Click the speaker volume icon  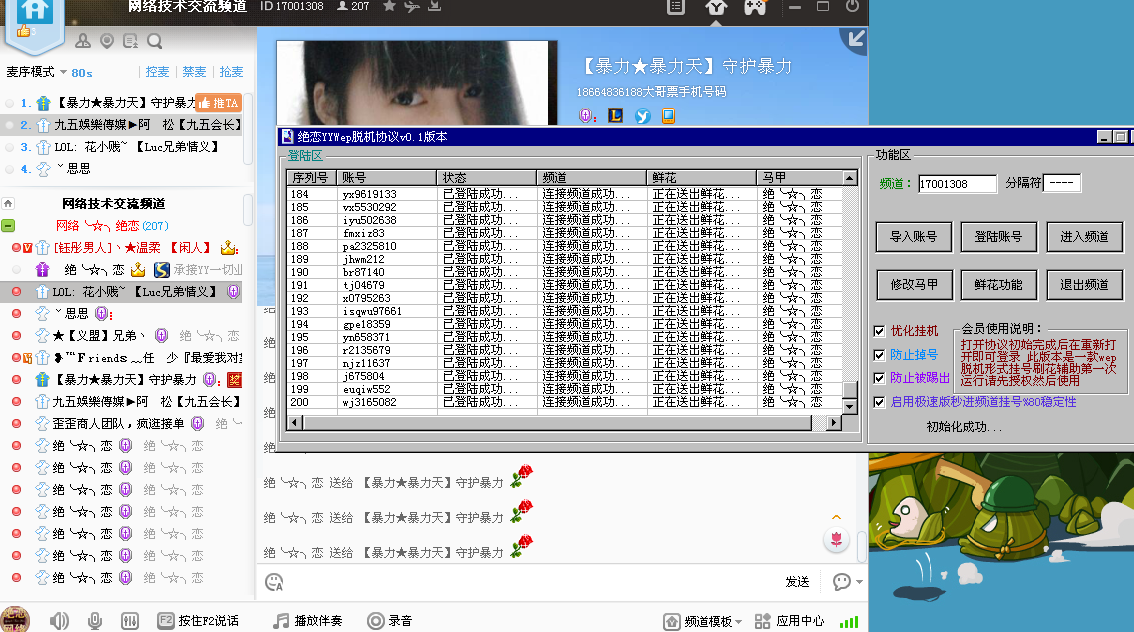(x=59, y=620)
